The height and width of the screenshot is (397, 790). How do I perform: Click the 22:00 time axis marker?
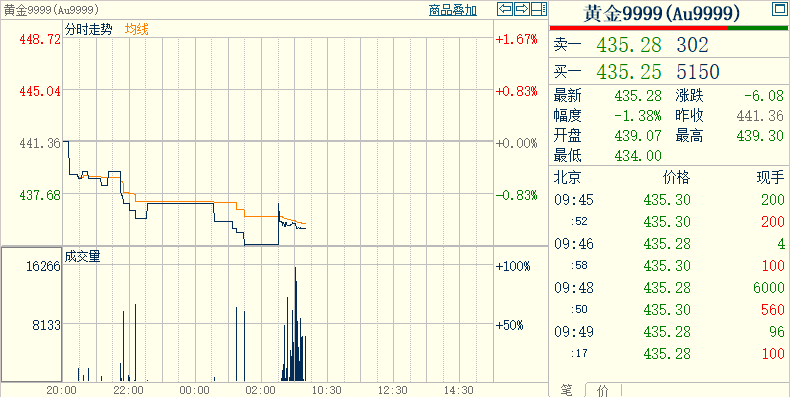(x=128, y=390)
